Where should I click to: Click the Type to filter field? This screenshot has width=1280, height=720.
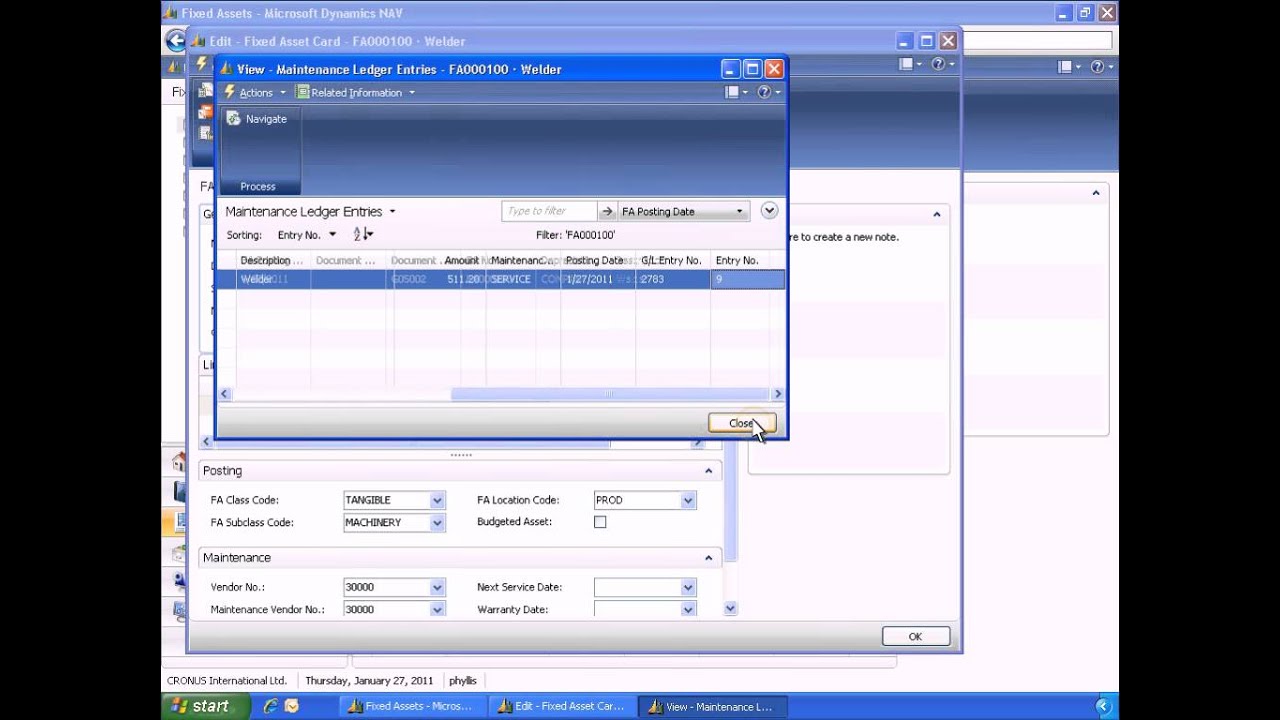[x=549, y=211]
